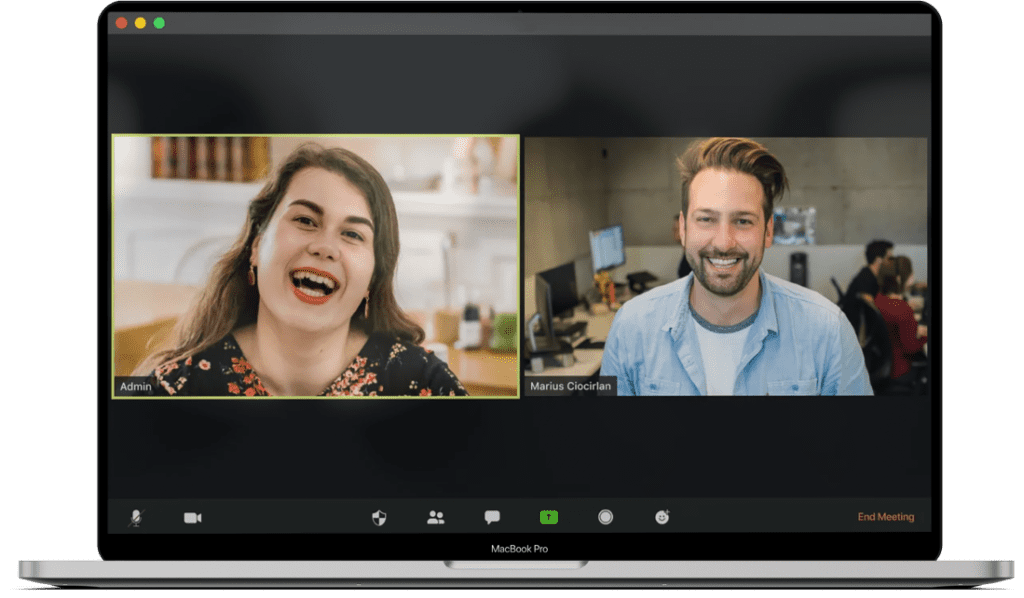Click the Marius Ciocirlan name label
Screen dimensions: 1024x598
[x=570, y=386]
